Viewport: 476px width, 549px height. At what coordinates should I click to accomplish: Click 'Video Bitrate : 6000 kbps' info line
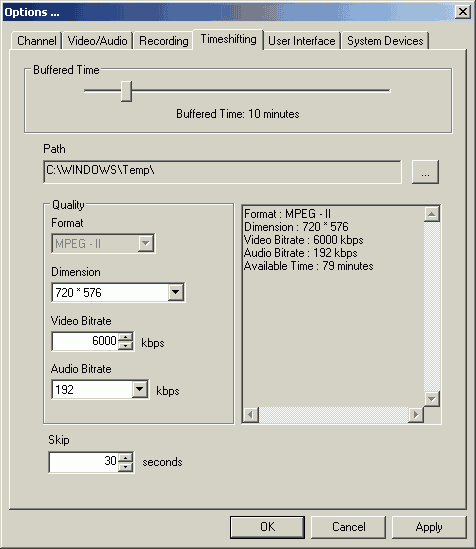pyautogui.click(x=303, y=240)
